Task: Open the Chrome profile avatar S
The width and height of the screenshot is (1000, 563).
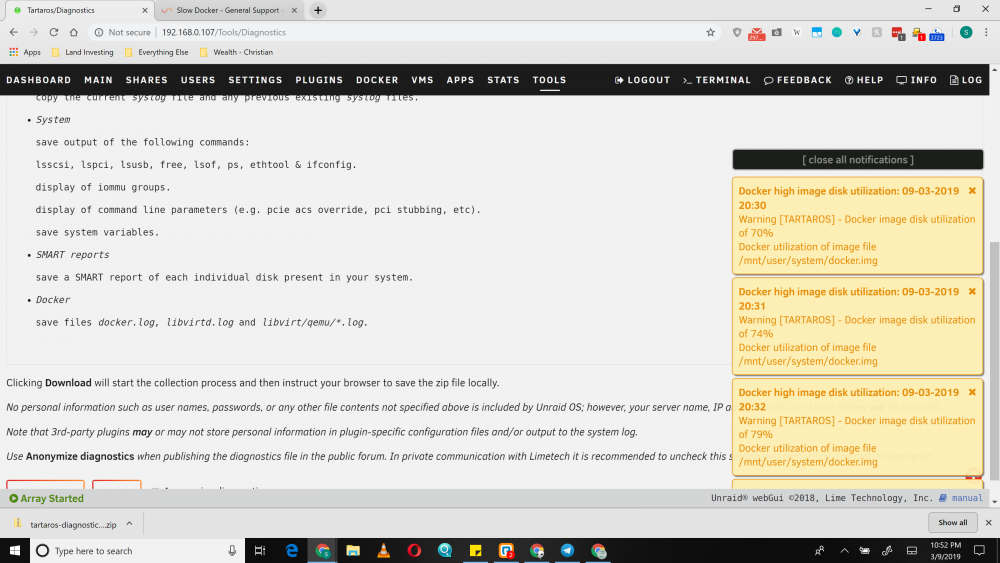Action: pyautogui.click(x=966, y=32)
